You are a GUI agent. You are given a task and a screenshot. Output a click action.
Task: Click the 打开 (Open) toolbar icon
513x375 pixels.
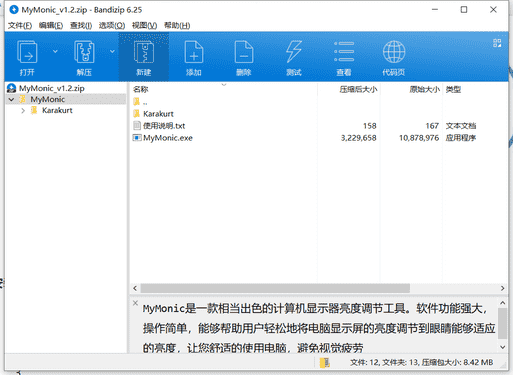27,52
